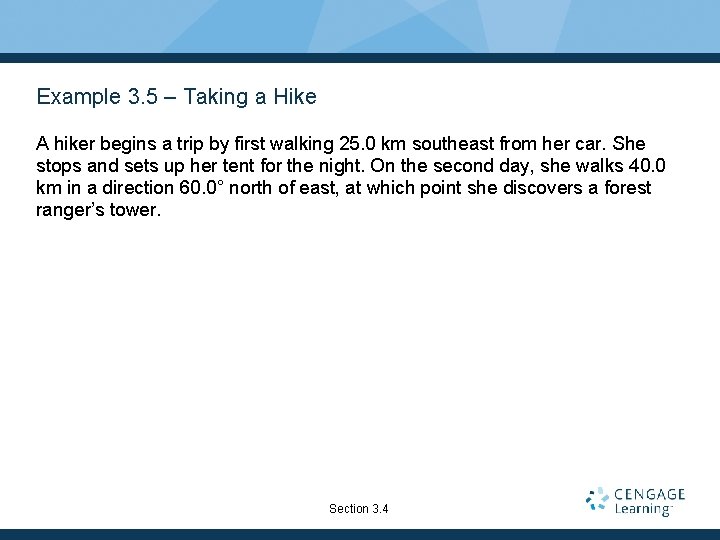Viewport: 720px width, 540px height.
Task: Click the problem text paragraph beginning 'A hiker begins'
Action: (x=350, y=177)
